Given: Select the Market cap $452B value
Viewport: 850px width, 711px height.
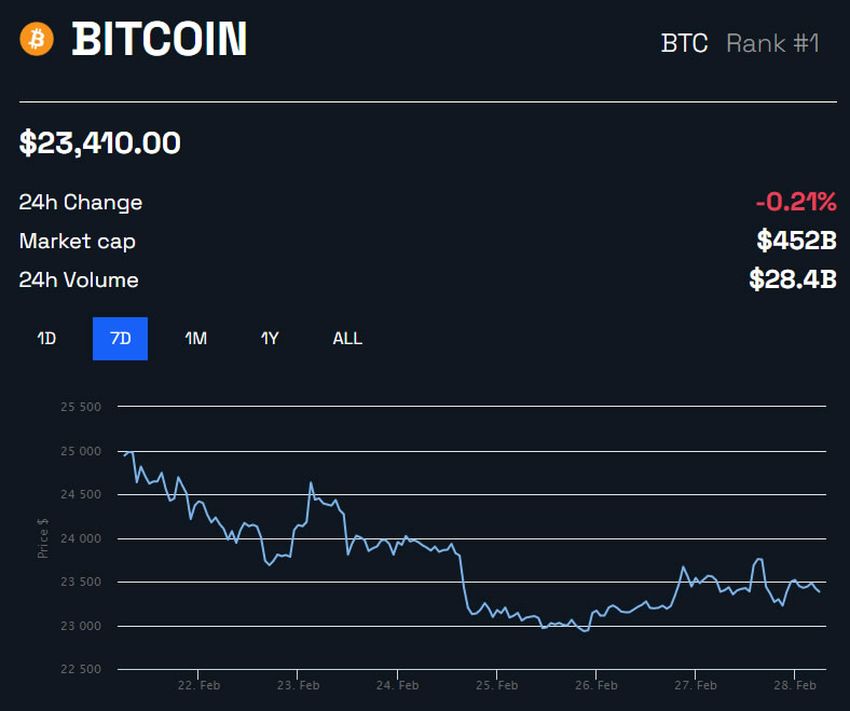Looking at the screenshot, I should 799,240.
